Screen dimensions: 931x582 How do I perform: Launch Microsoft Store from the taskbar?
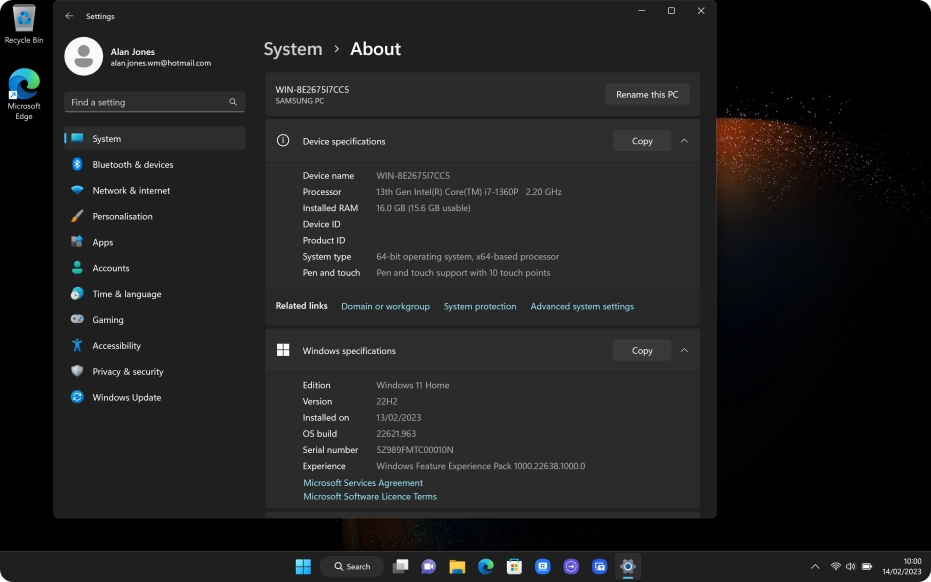point(513,566)
